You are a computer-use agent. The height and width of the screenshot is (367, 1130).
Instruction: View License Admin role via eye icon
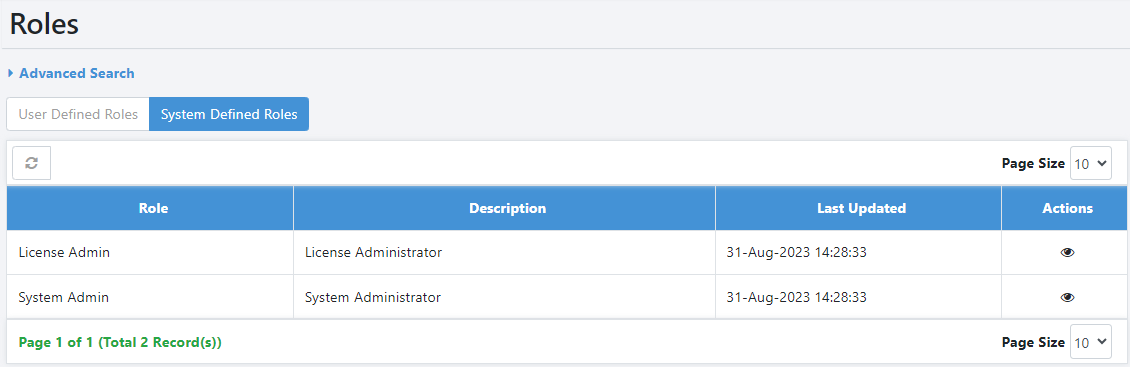pos(1067,252)
